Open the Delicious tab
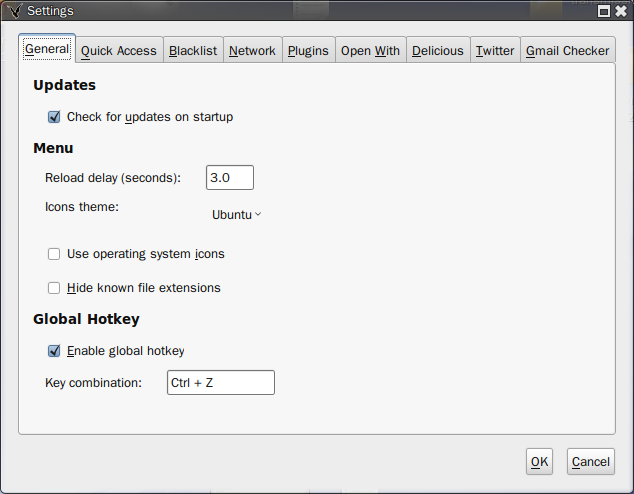The width and height of the screenshot is (634, 494). pyautogui.click(x=438, y=51)
